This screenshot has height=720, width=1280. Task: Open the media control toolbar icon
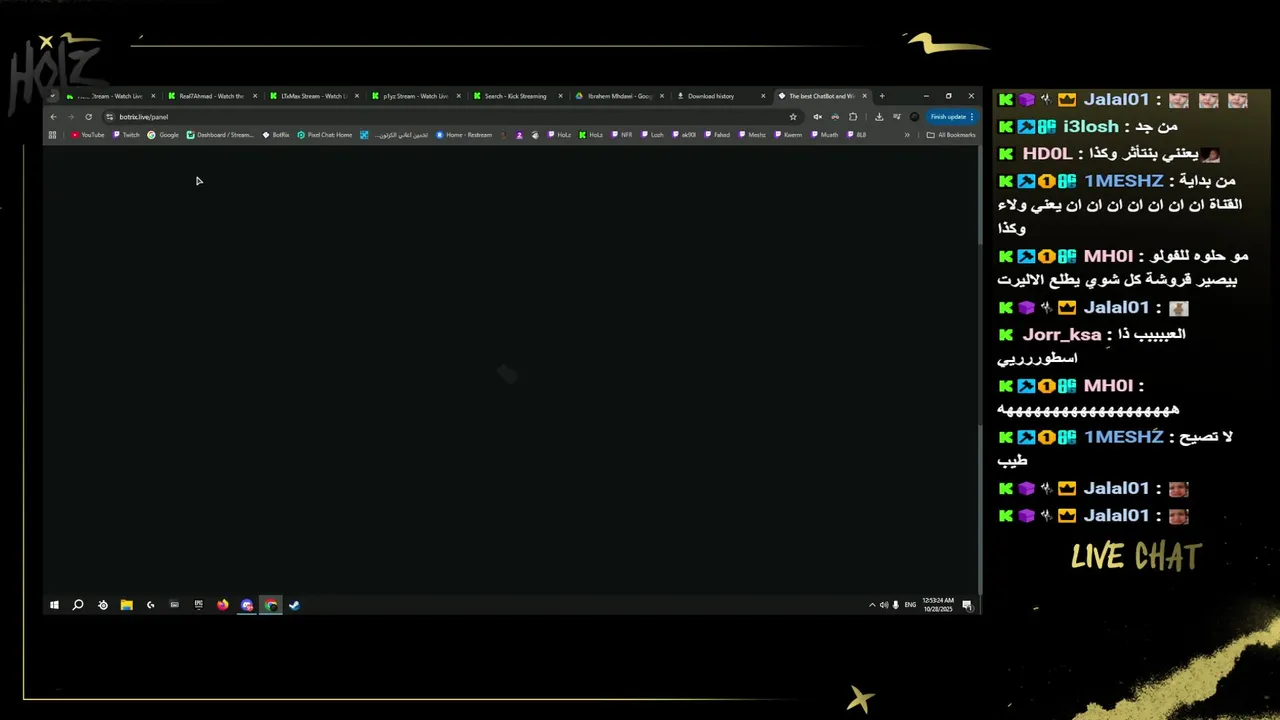pyautogui.click(x=897, y=117)
